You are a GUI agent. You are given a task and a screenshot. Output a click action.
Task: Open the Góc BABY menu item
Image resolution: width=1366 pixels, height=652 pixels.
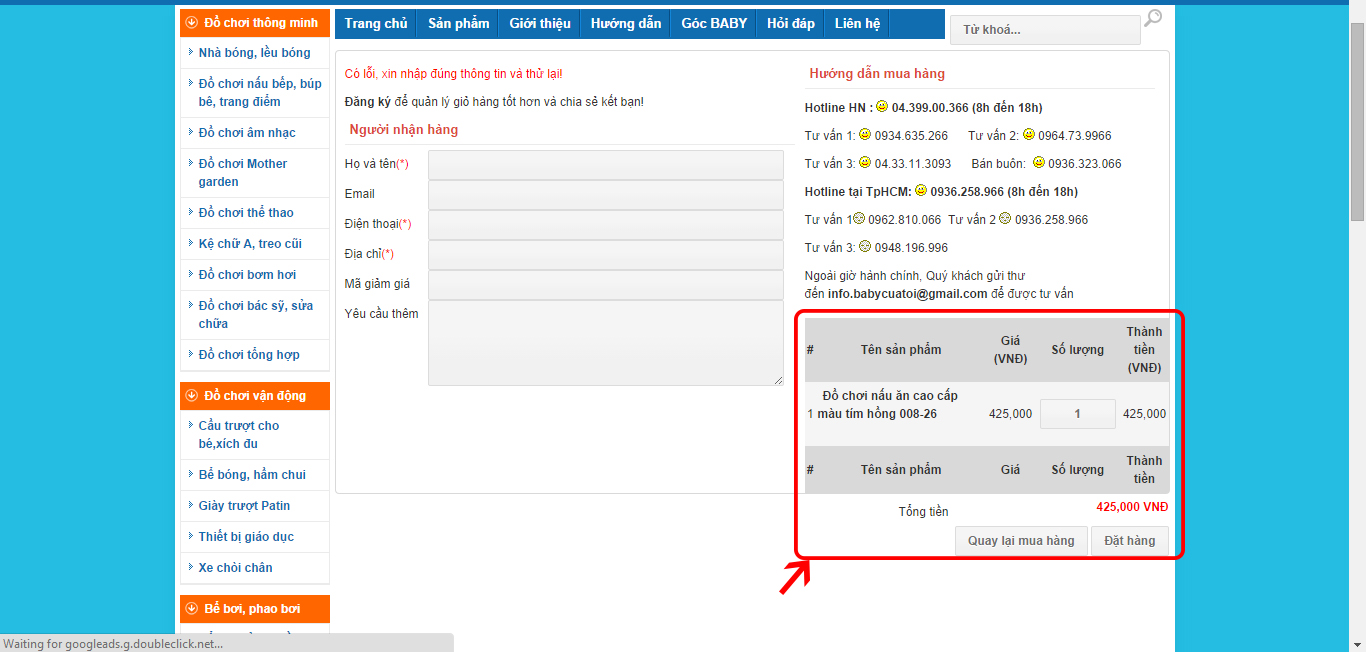(x=714, y=24)
